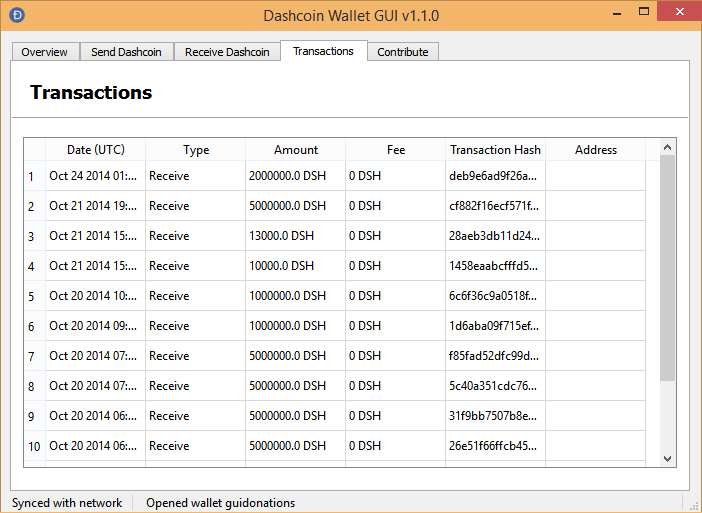
Task: Click the Address column header
Action: click(x=595, y=150)
